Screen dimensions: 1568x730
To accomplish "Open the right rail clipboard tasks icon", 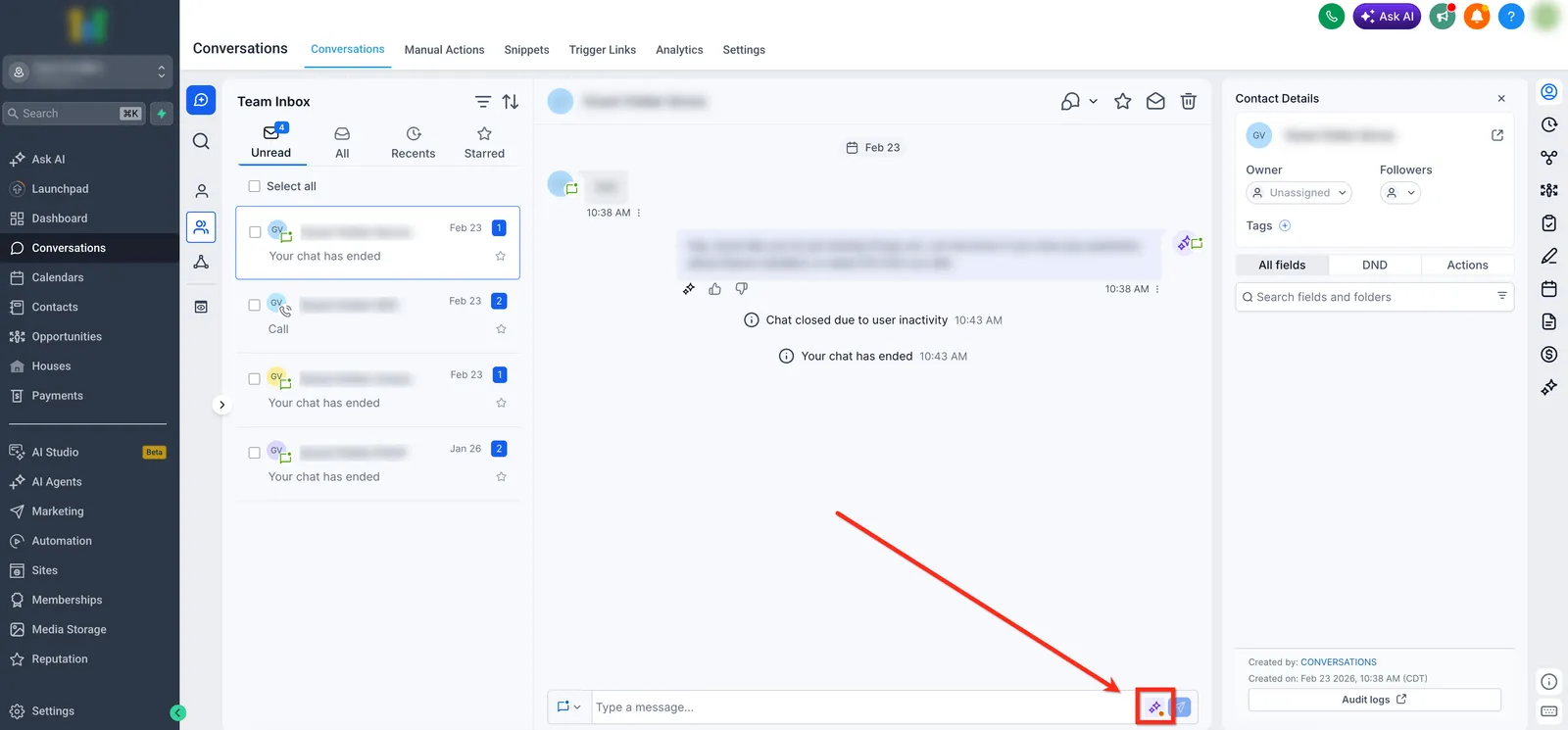I will [1549, 223].
